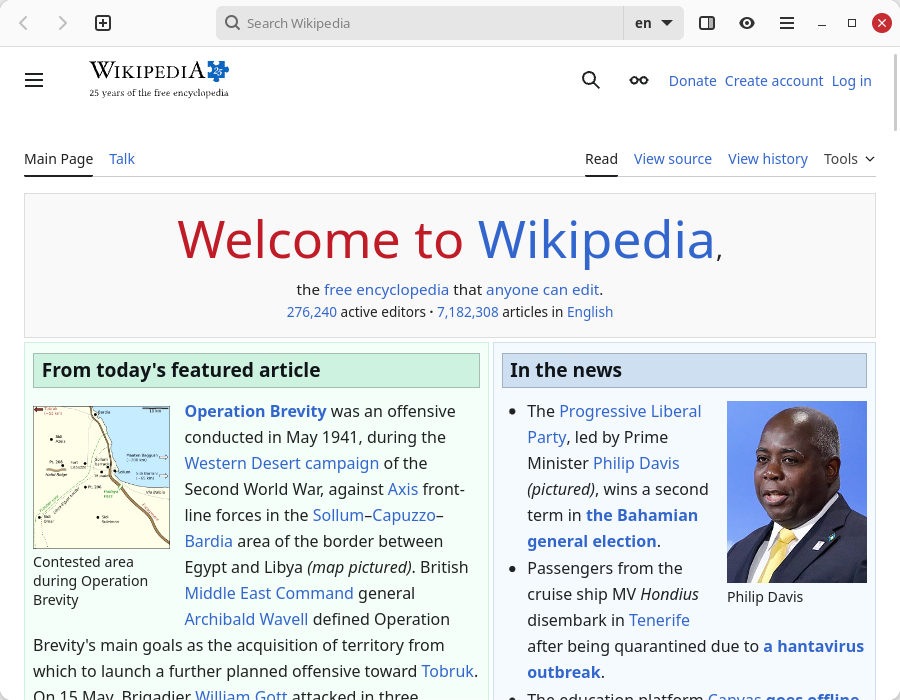The height and width of the screenshot is (700, 900).
Task: Open the English language link
Action: [589, 312]
